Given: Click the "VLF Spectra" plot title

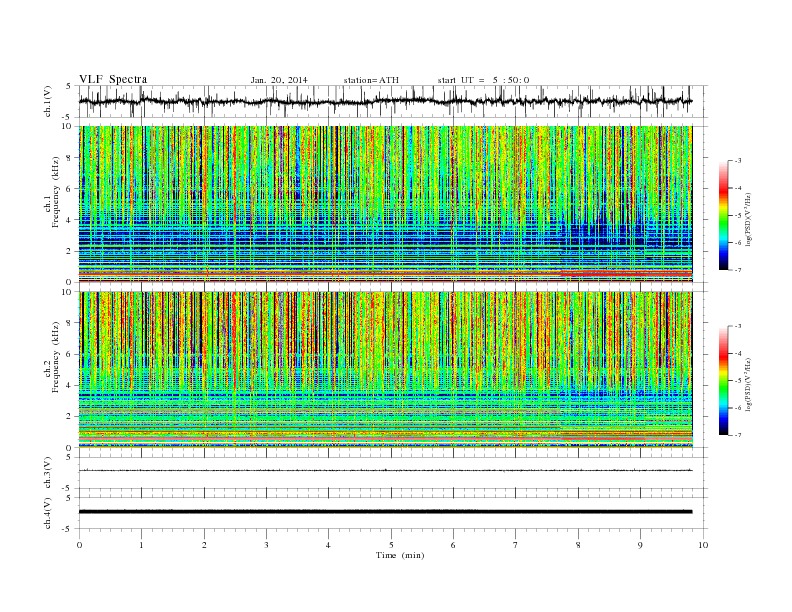Looking at the screenshot, I should coord(113,79).
